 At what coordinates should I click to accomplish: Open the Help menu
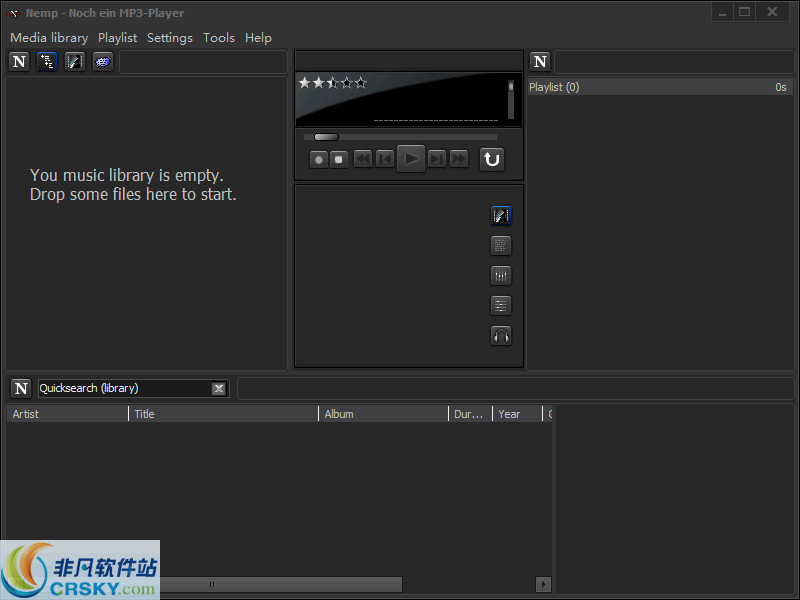pyautogui.click(x=258, y=37)
